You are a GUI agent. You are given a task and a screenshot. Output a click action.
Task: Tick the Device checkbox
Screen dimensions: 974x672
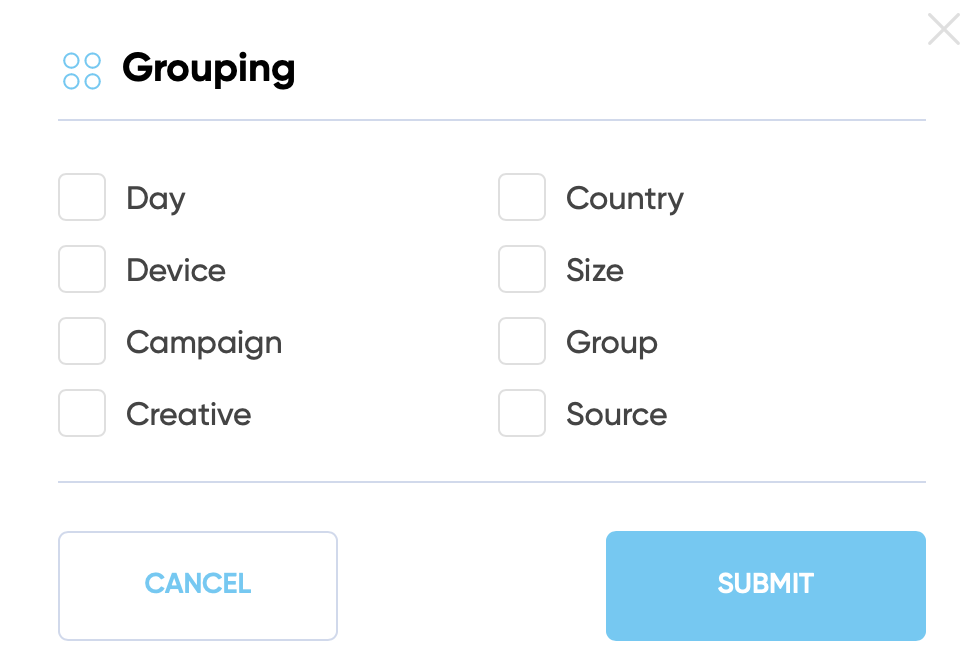[82, 269]
